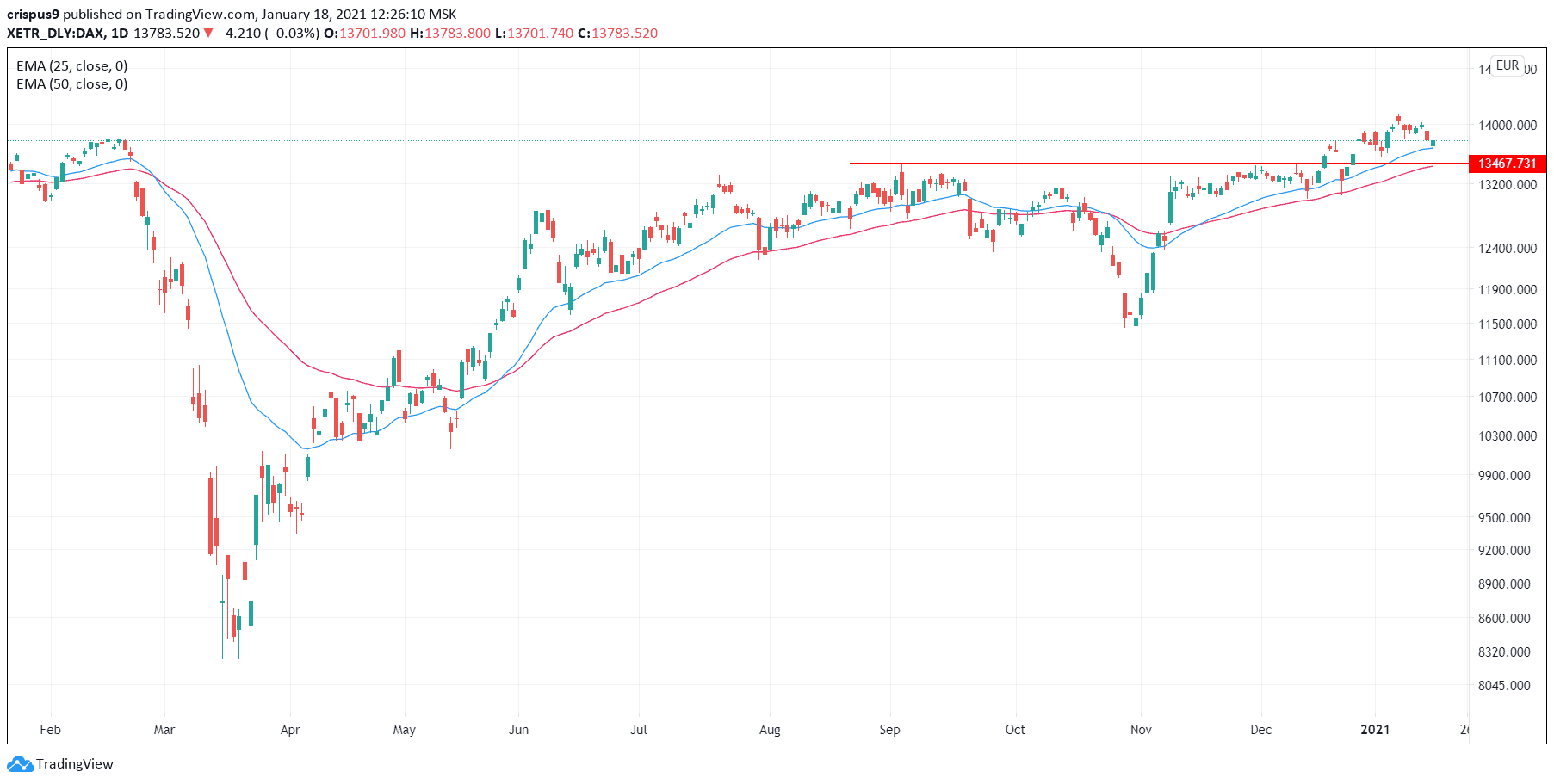Image resolution: width=1554 pixels, height=784 pixels.
Task: Click the EUR currency label
Action: tap(1508, 65)
